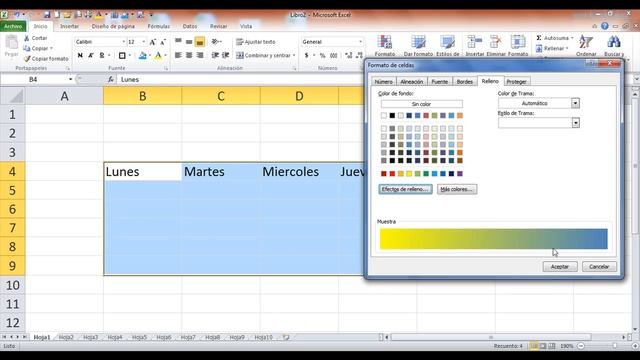This screenshot has width=640, height=360.
Task: Click the Excel help question mark icon
Action: (x=604, y=26)
